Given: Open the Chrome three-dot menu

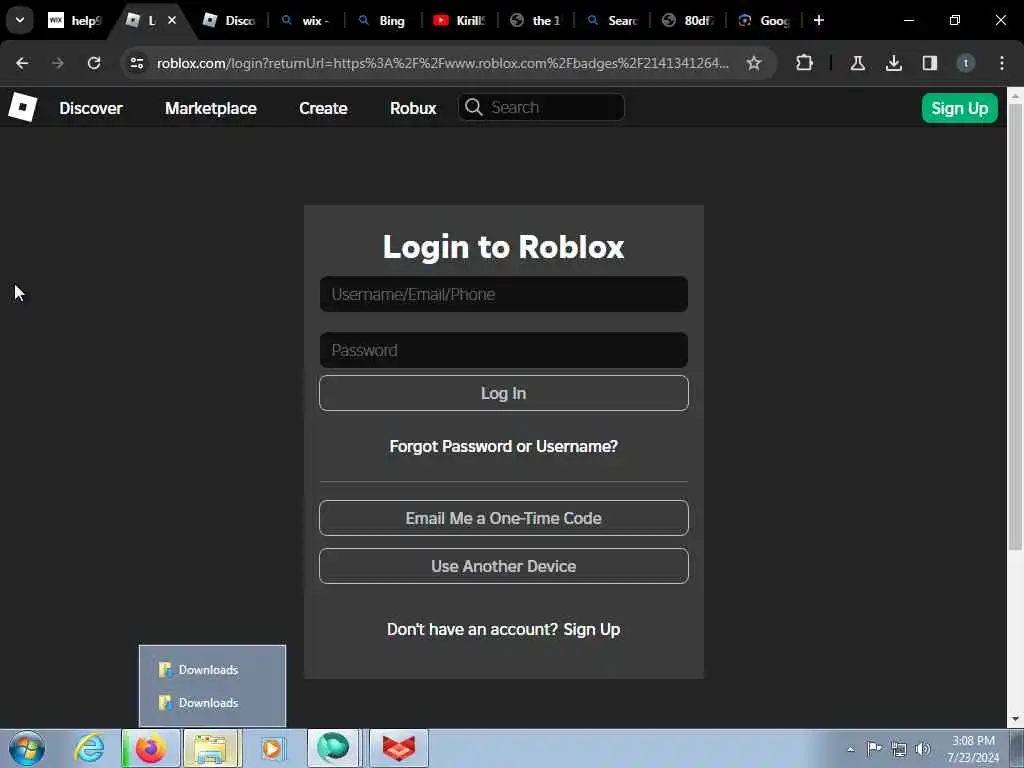Looking at the screenshot, I should pos(1001,63).
